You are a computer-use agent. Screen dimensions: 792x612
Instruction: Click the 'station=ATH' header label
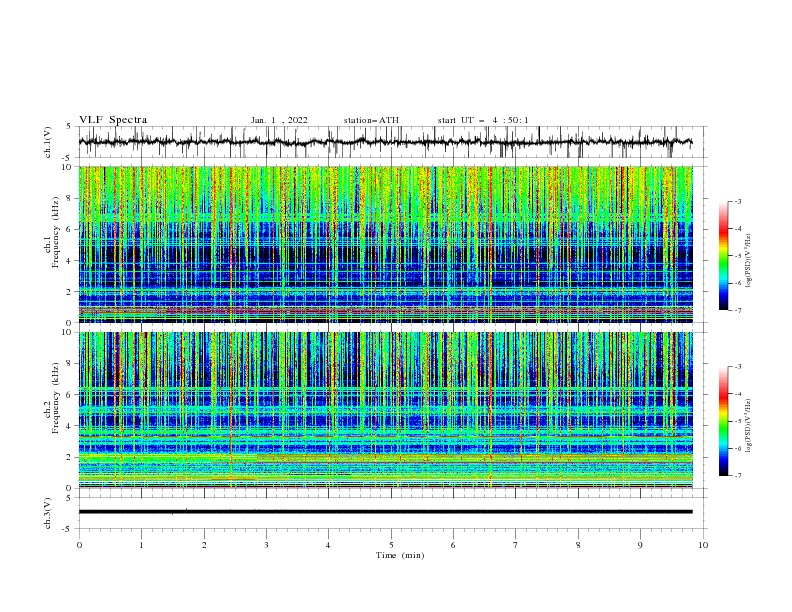371,120
